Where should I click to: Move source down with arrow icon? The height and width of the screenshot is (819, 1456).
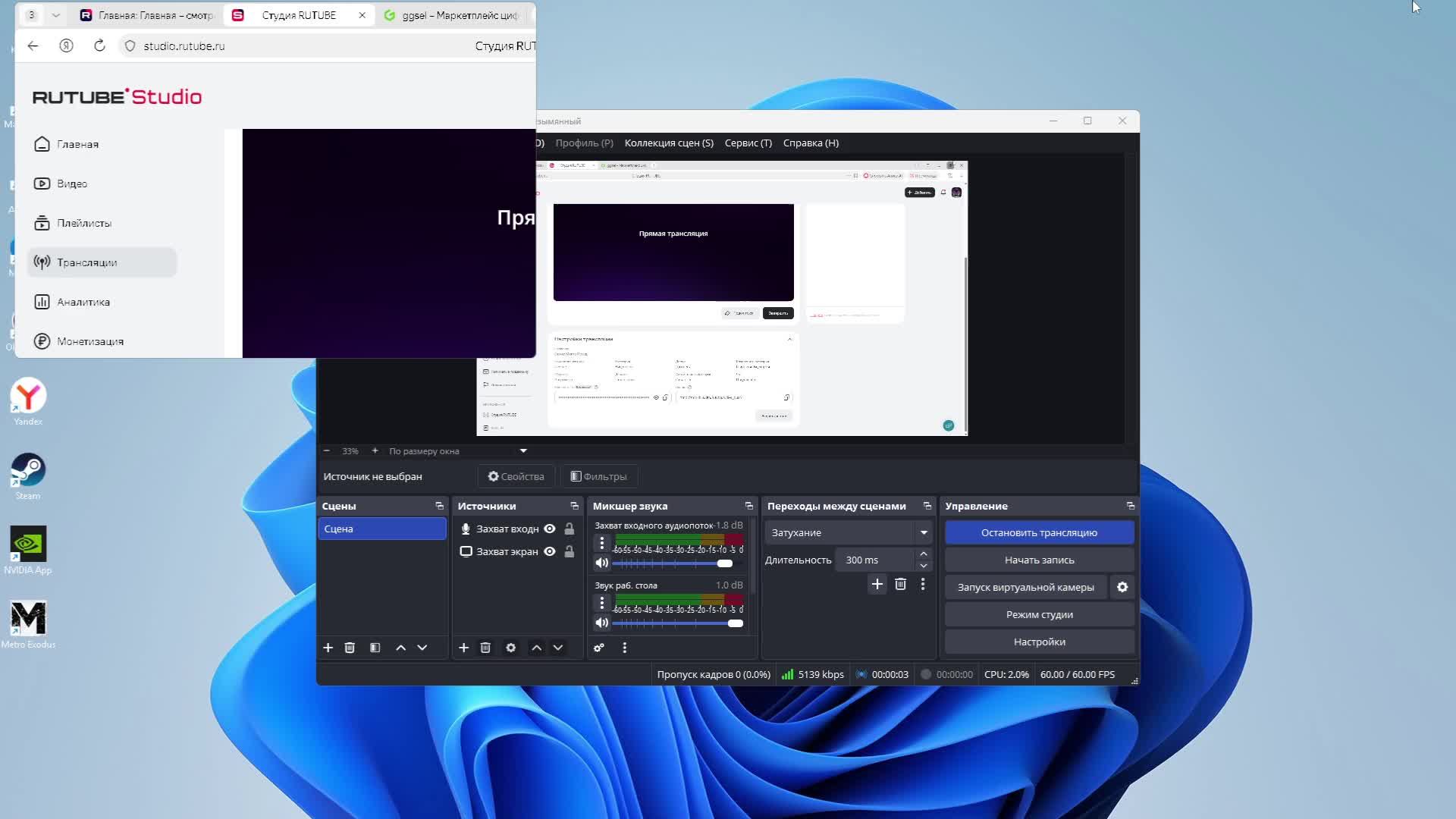pos(558,648)
